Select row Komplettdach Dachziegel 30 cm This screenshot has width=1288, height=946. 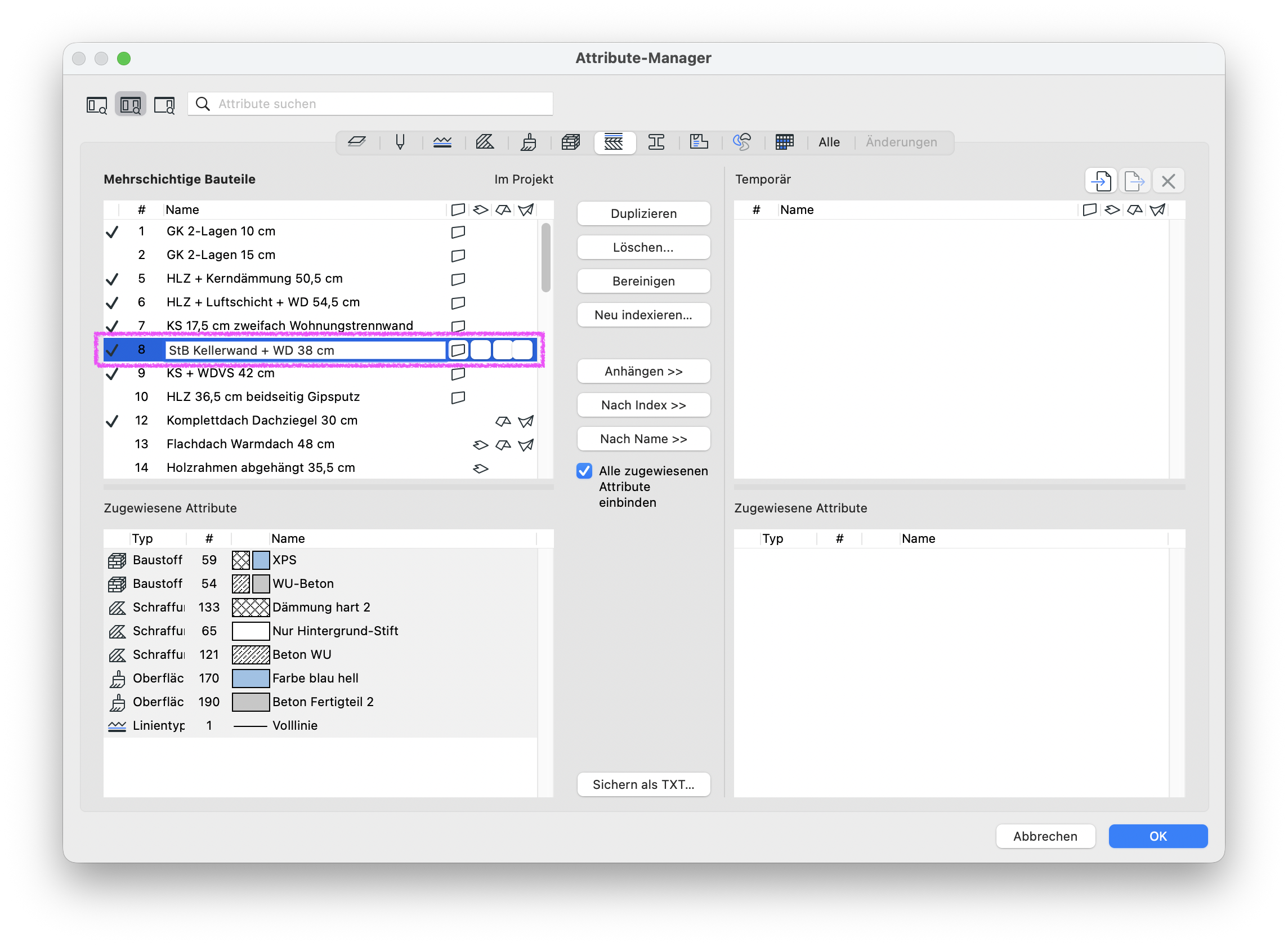(x=320, y=420)
